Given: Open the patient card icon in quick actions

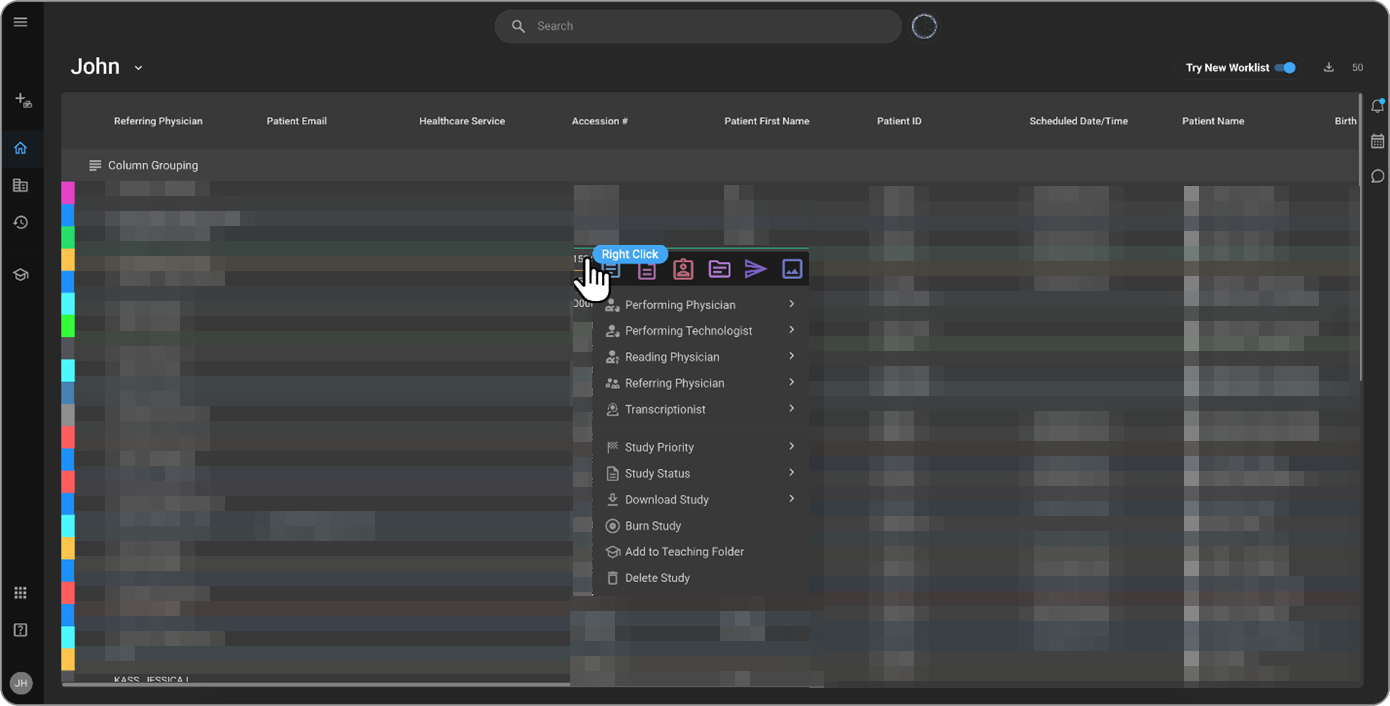Looking at the screenshot, I should point(683,269).
